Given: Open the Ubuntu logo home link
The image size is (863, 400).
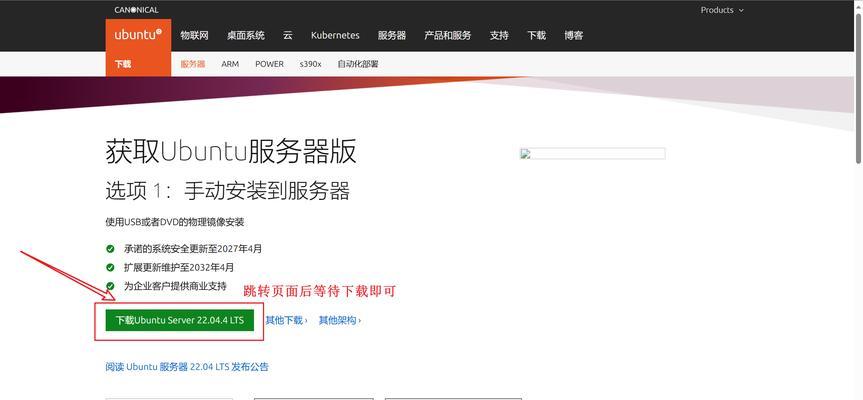Looking at the screenshot, I should pyautogui.click(x=138, y=35).
